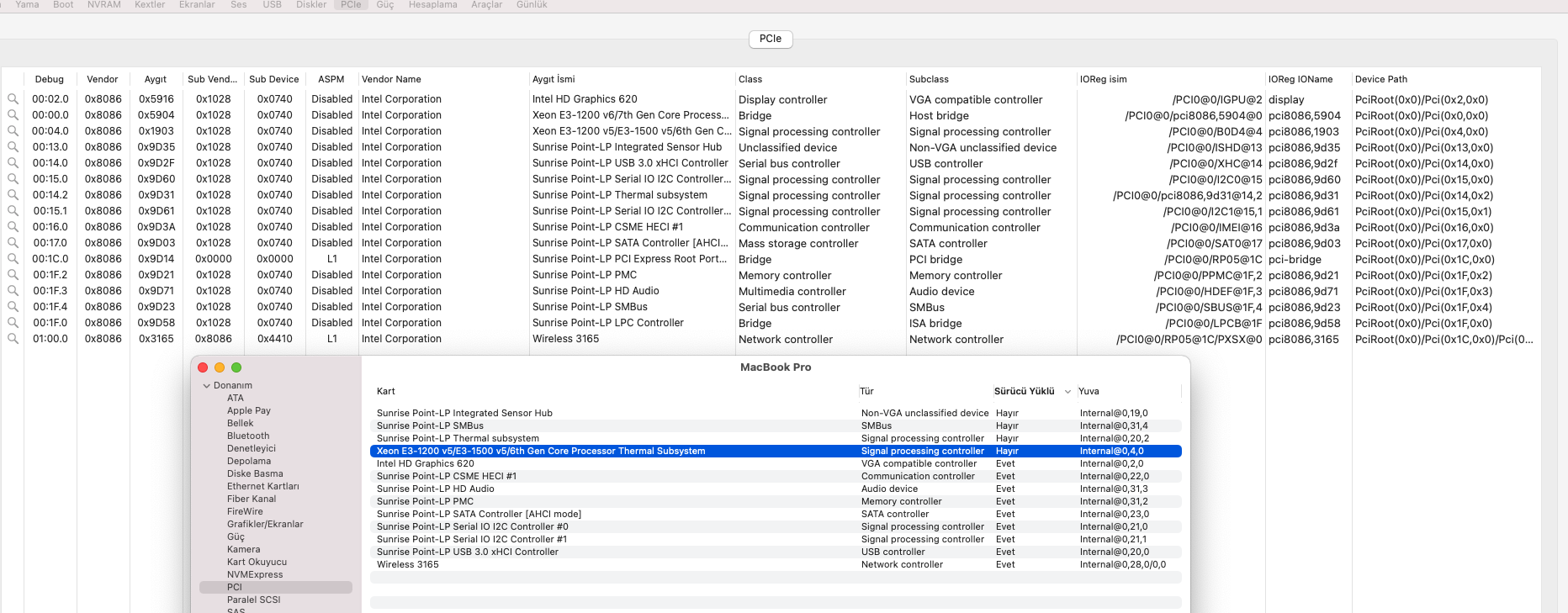Screen dimensions: 1568x613
Task: Select Bluetooth in the hardware sidebar
Action: pos(248,436)
